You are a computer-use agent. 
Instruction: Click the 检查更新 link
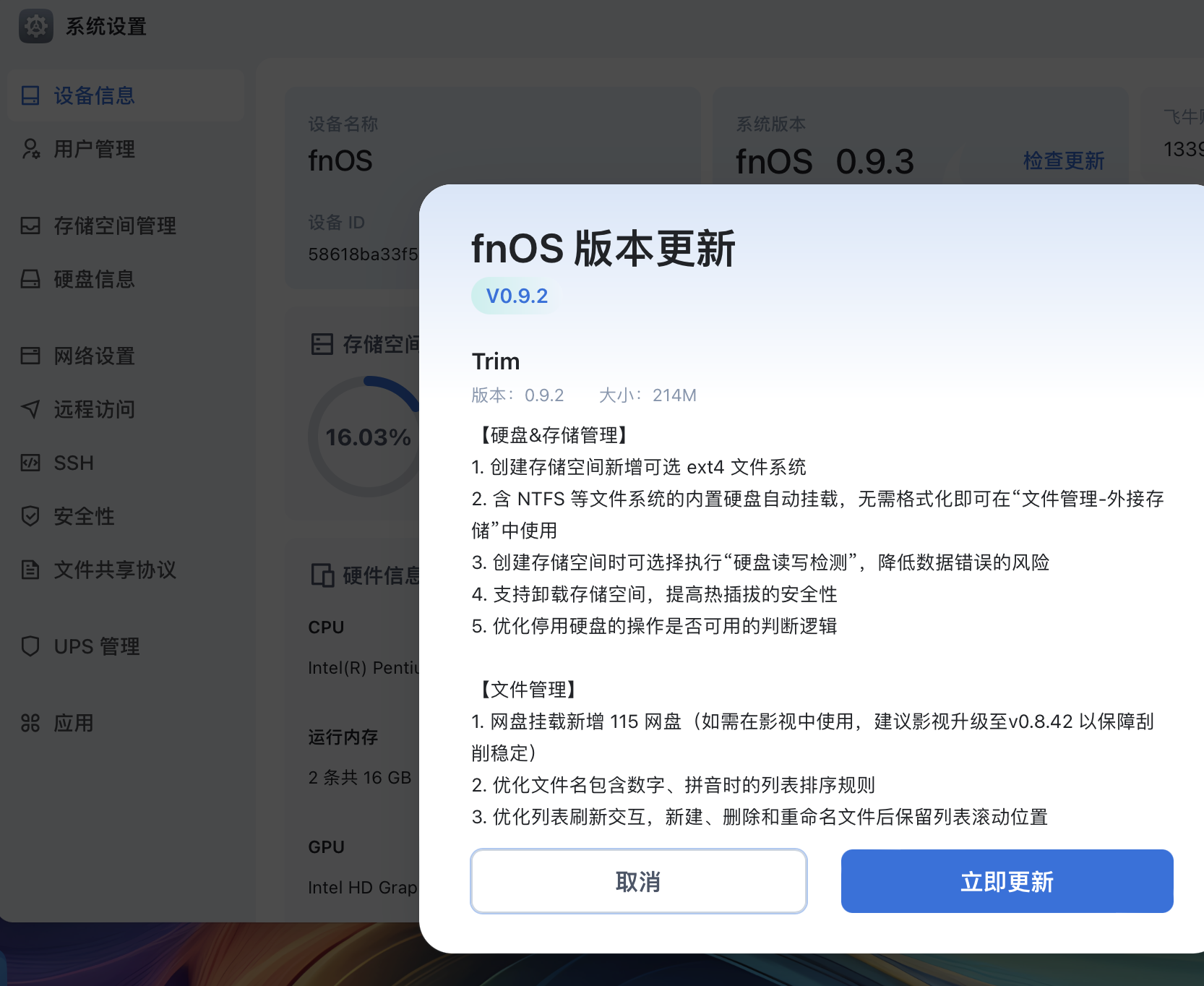1064,160
